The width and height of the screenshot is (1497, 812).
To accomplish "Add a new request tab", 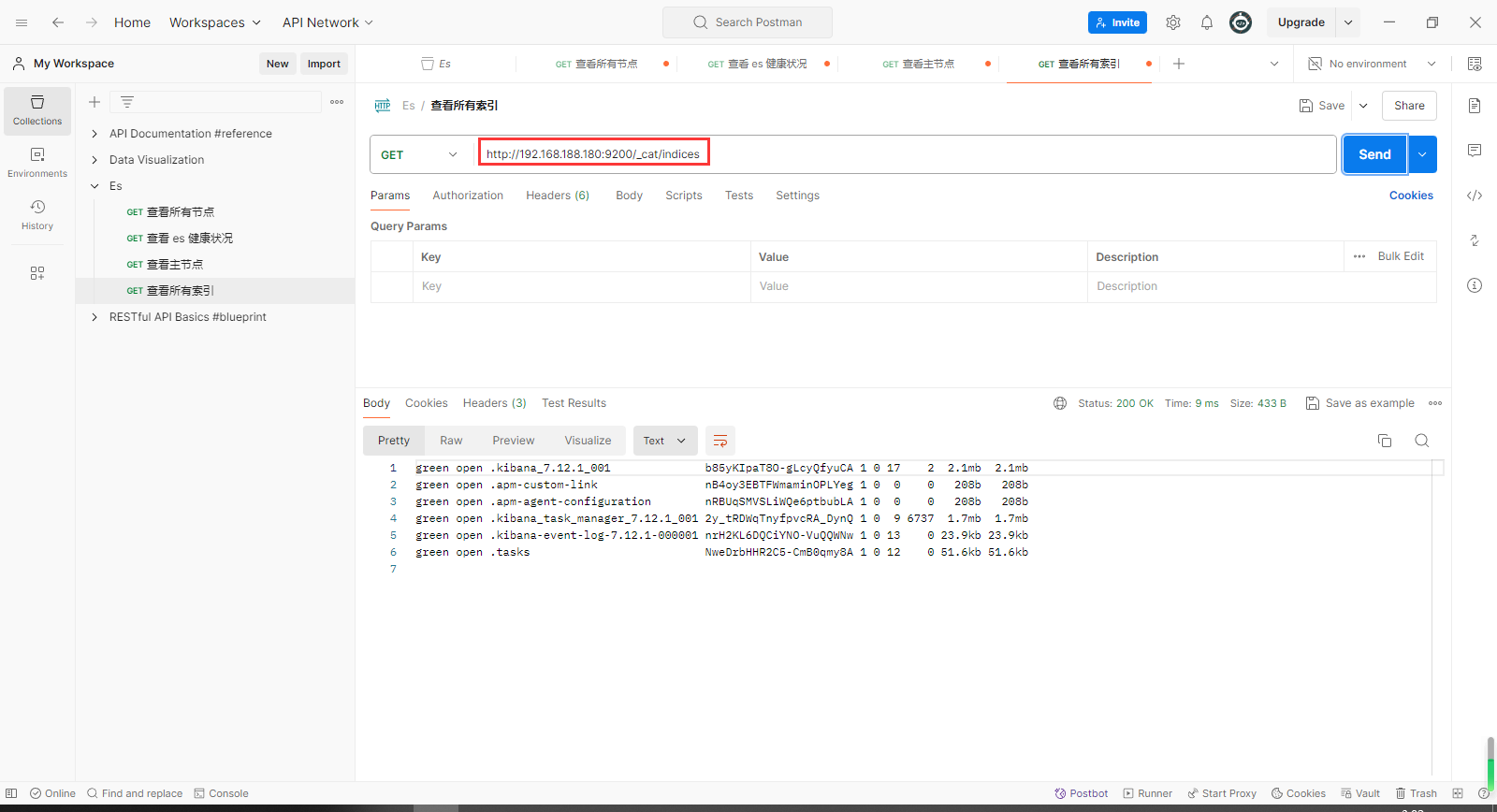I will [1179, 64].
